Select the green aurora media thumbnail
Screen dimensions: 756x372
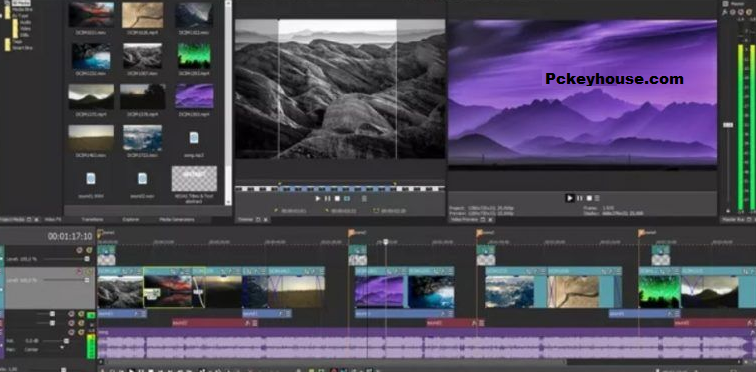click(x=194, y=55)
